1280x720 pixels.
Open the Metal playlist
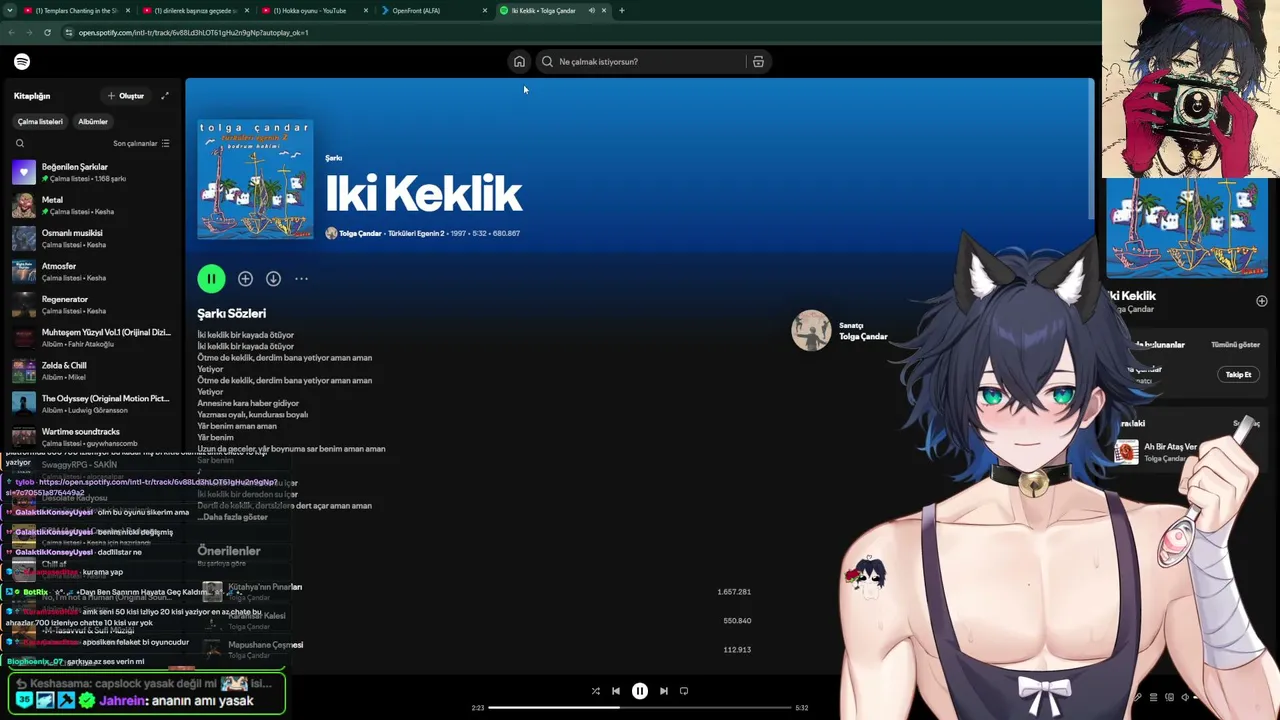[92, 205]
